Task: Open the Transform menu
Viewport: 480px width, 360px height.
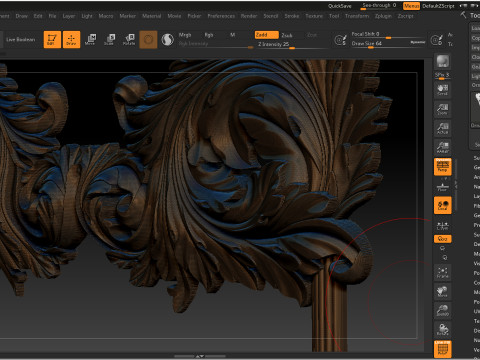Action: (357, 16)
